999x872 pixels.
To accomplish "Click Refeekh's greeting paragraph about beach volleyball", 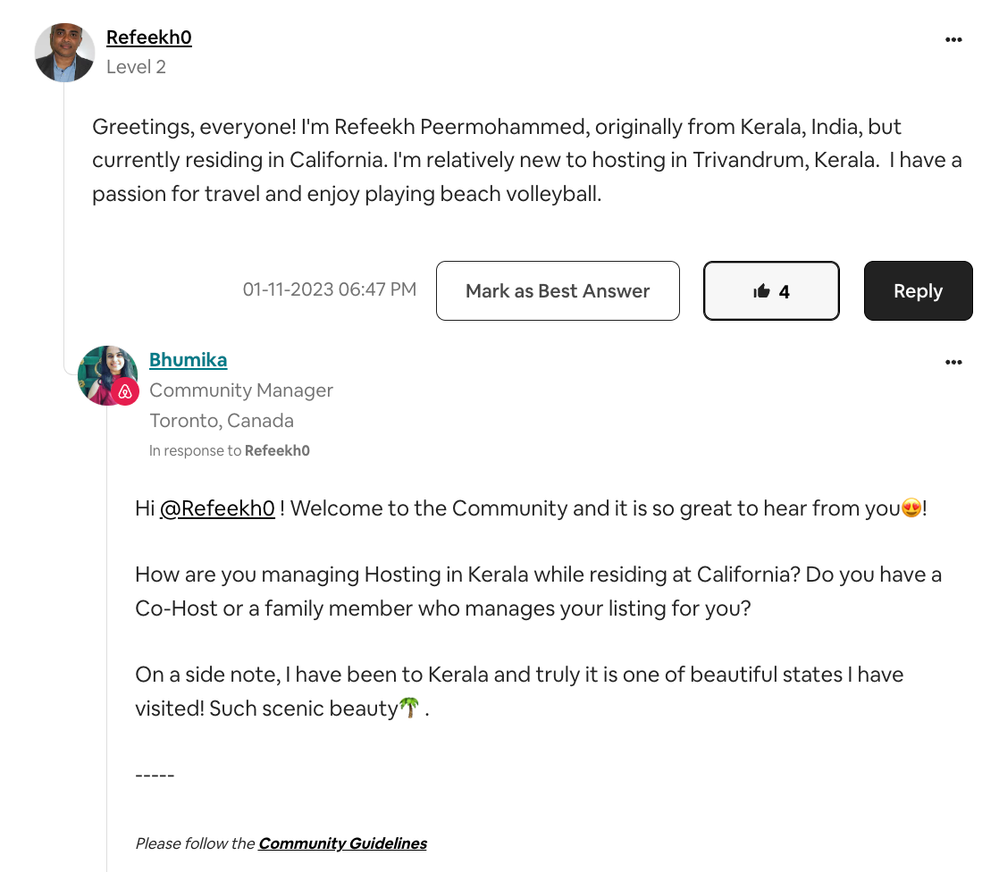I will (x=527, y=160).
